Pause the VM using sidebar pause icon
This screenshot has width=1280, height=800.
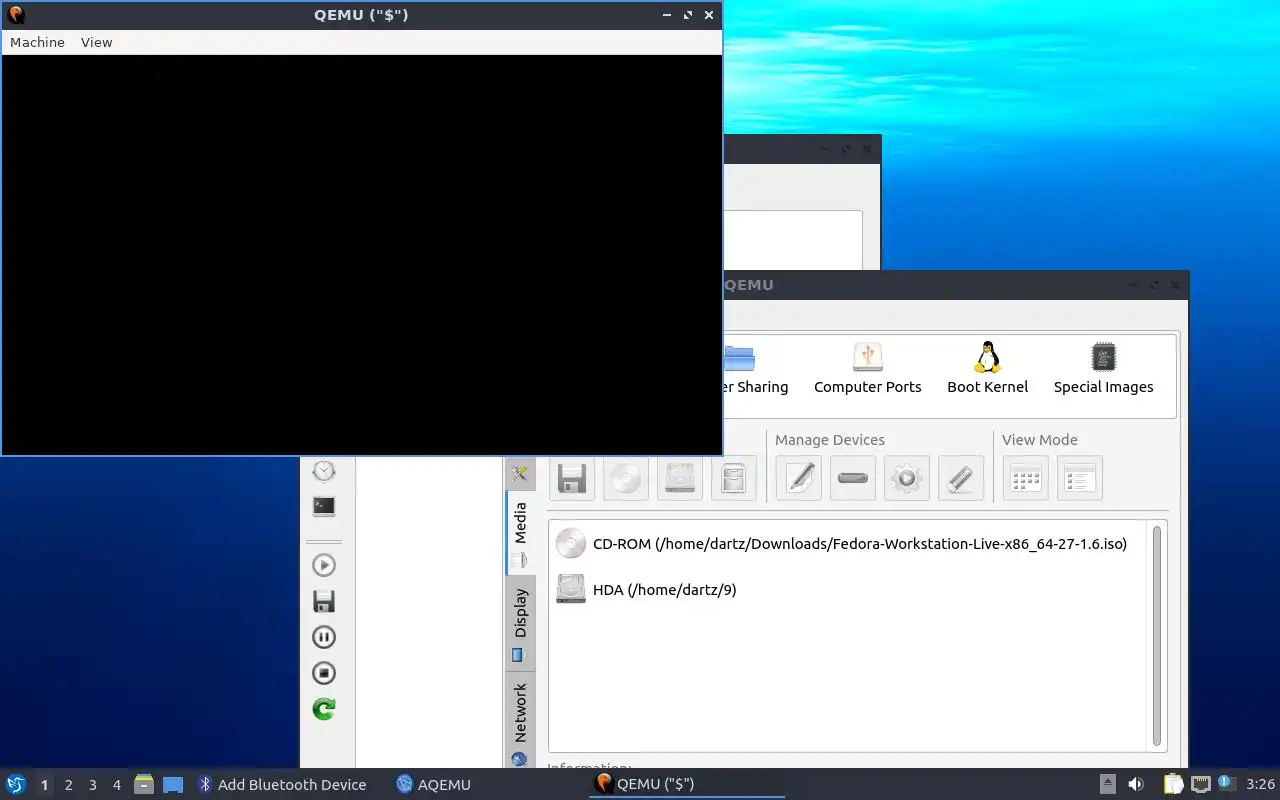pyautogui.click(x=324, y=637)
